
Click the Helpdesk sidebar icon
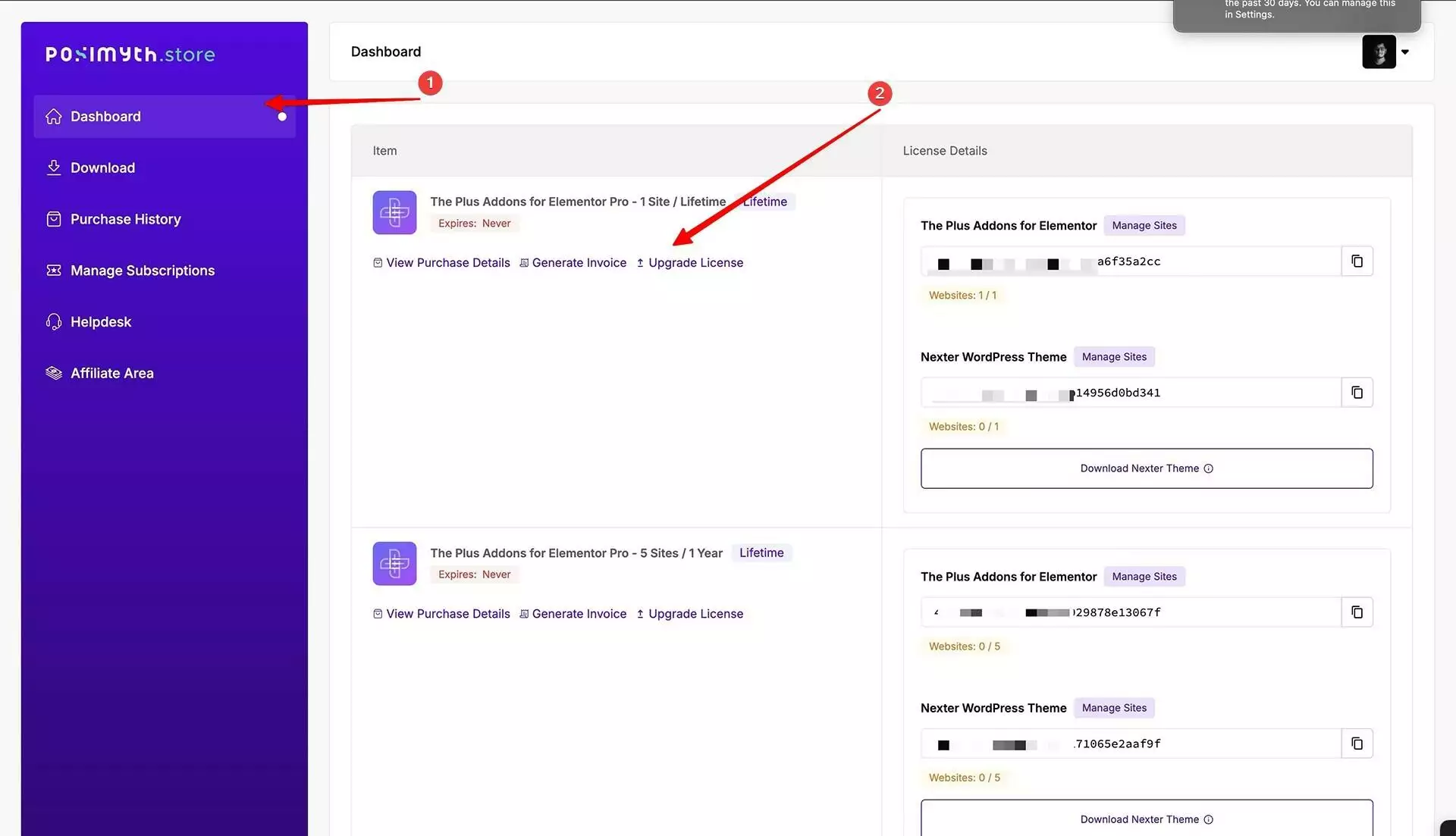pos(52,321)
